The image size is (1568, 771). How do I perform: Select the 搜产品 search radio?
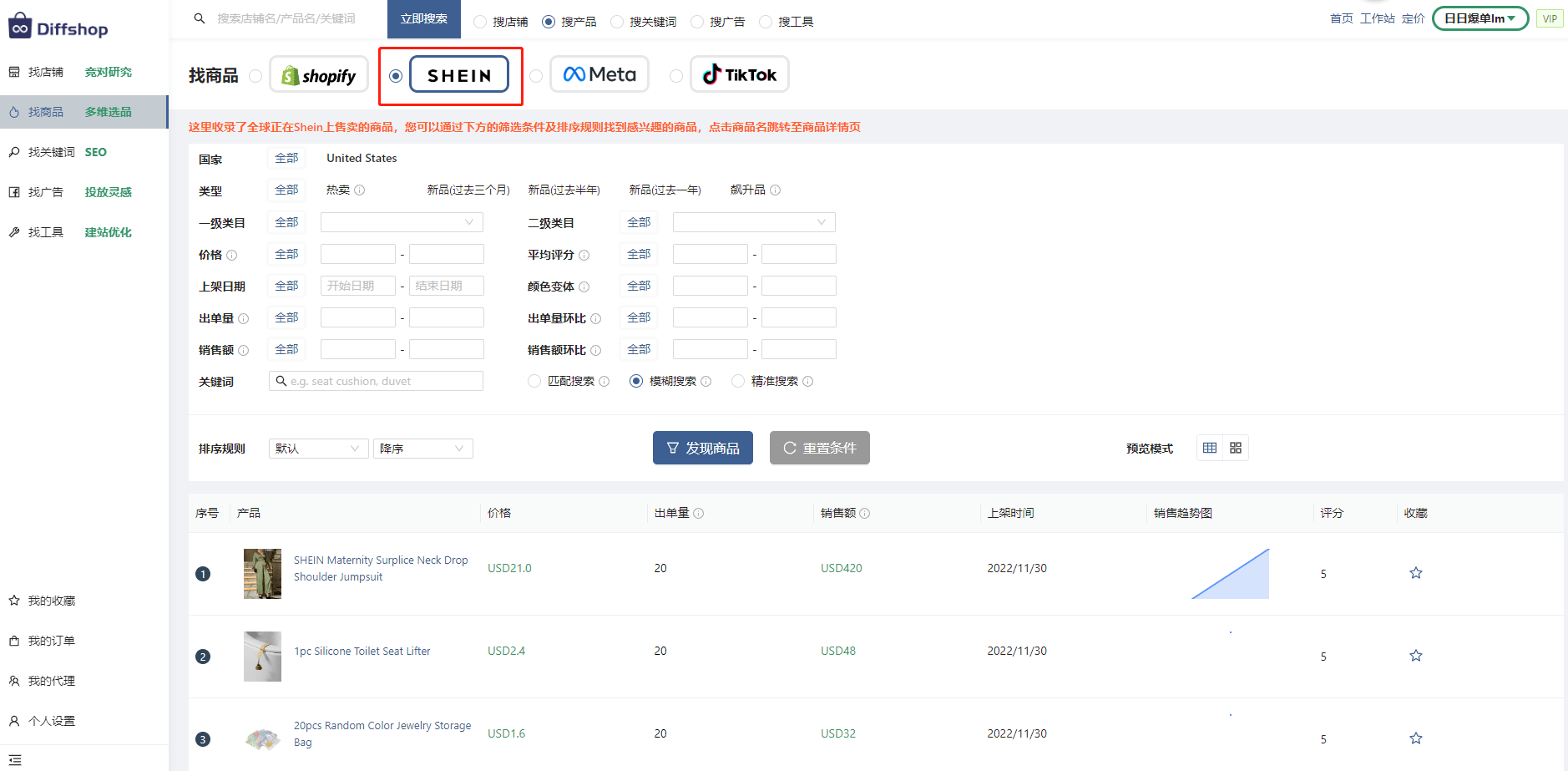549,22
